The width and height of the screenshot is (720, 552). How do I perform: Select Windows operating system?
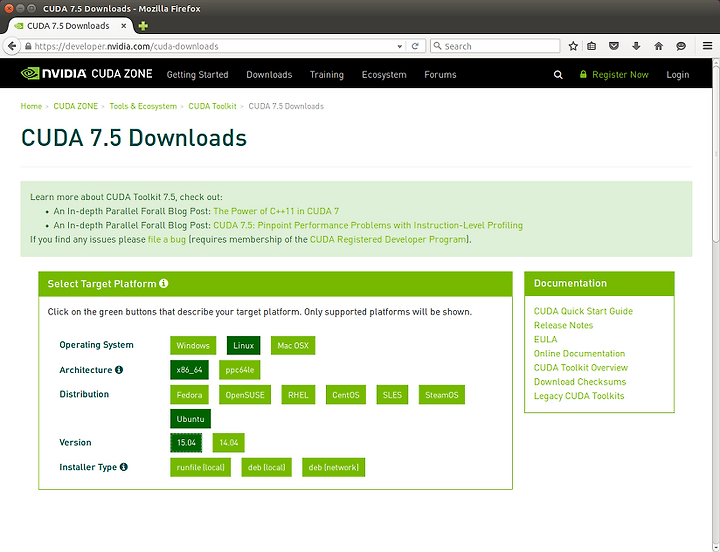click(193, 345)
